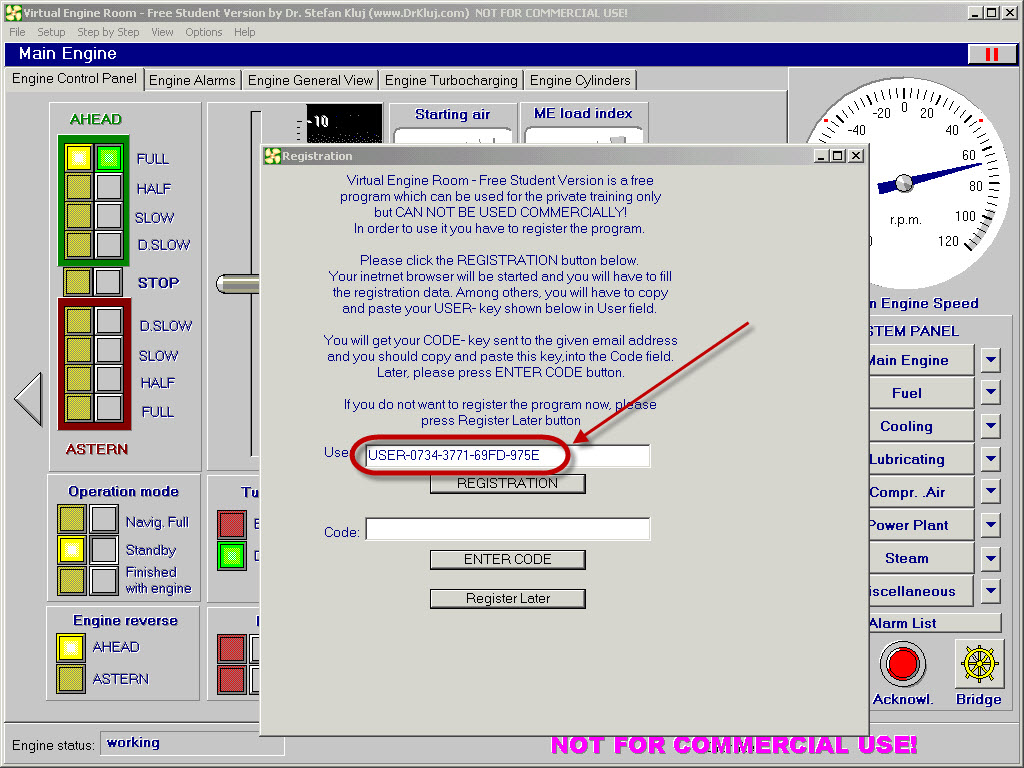The width and height of the screenshot is (1024, 768).
Task: Click the red Turning gear indicator square
Action: pyautogui.click(x=232, y=524)
